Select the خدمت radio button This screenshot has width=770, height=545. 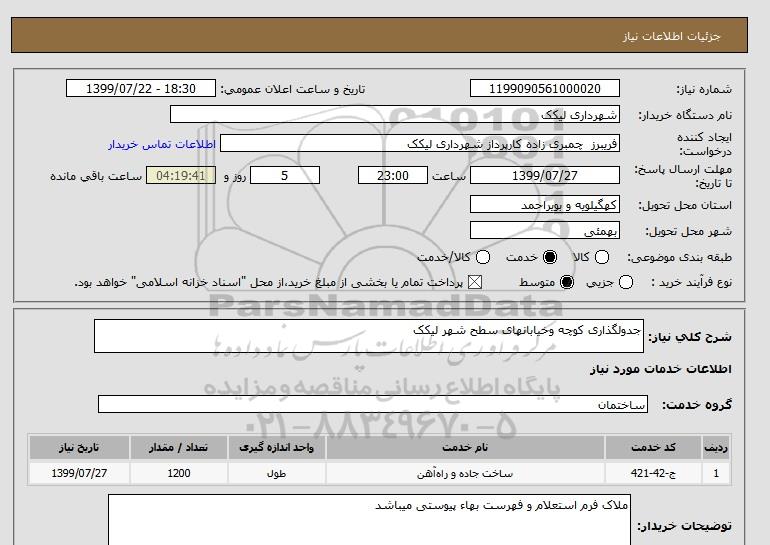(x=550, y=257)
